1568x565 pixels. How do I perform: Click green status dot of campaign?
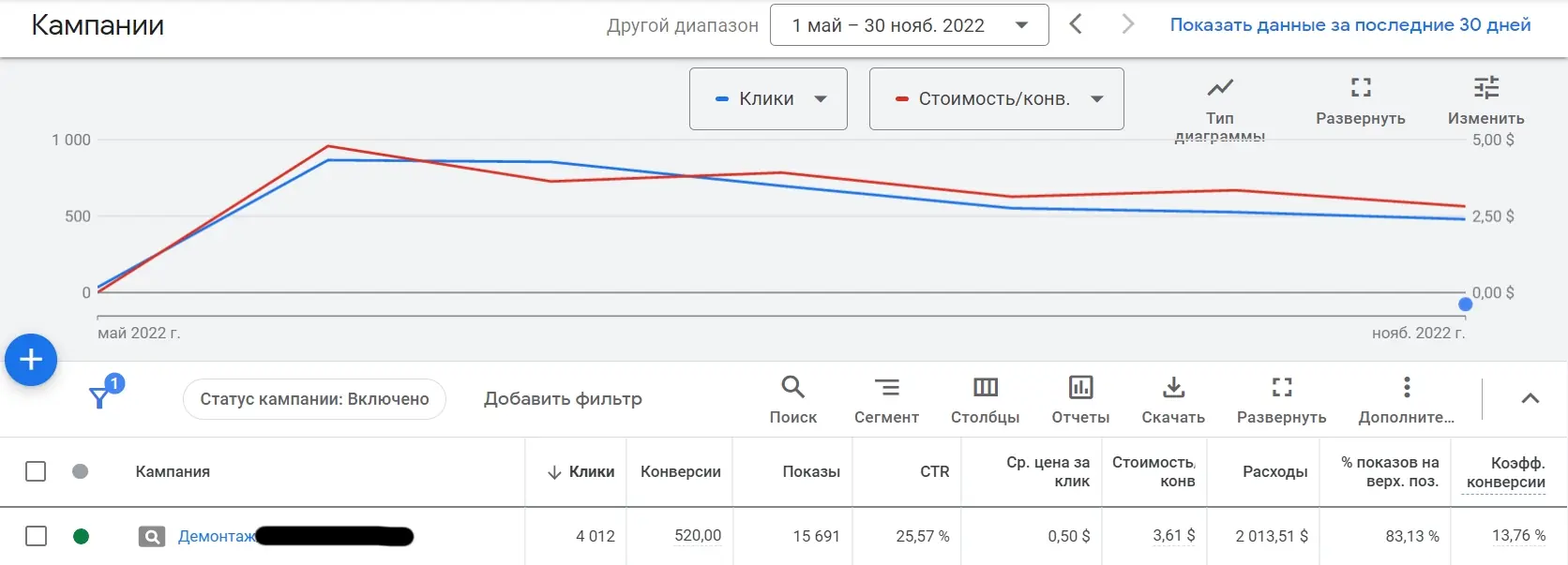pos(82,536)
